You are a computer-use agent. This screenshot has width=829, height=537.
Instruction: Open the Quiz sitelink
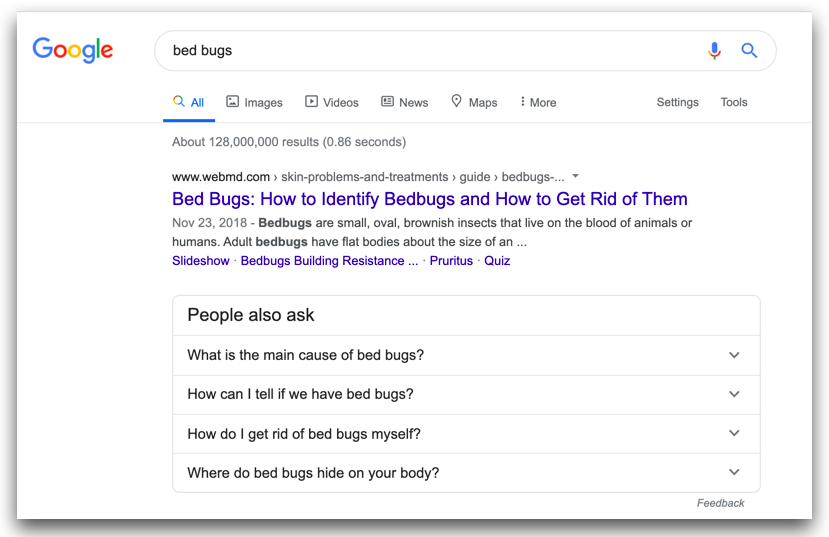coord(497,261)
